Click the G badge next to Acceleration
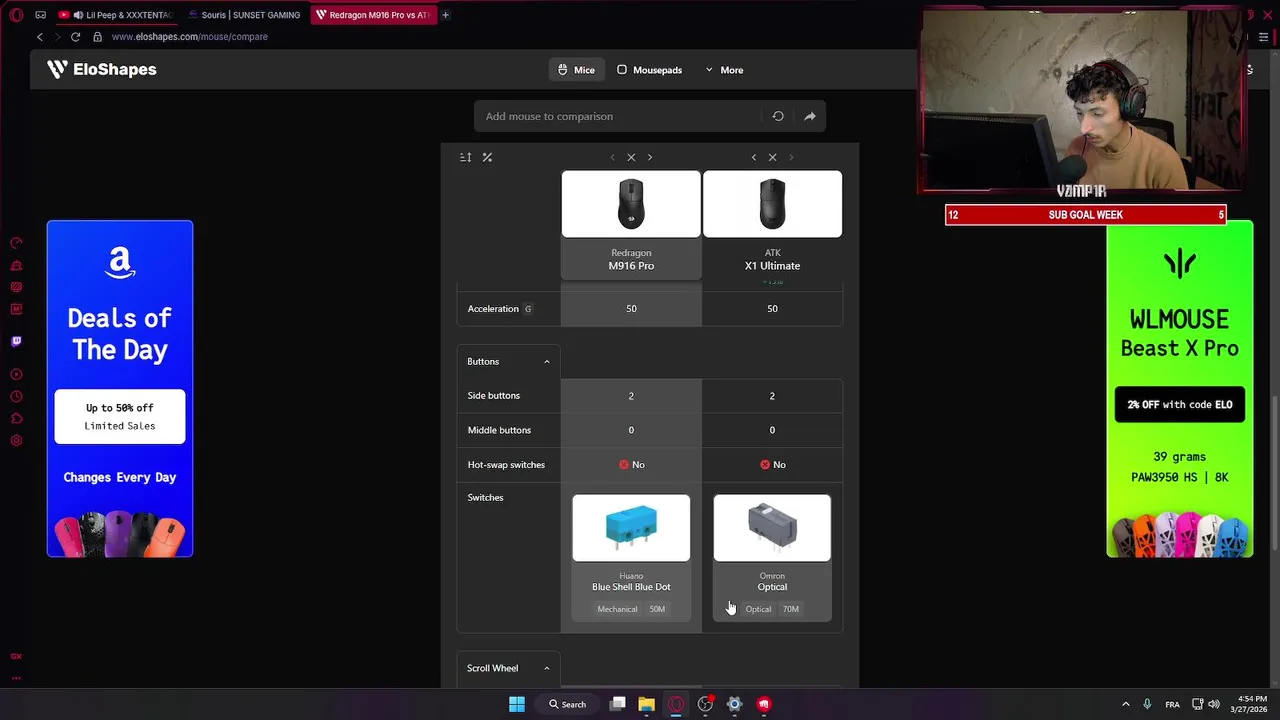Screen dimensions: 1280x720 coord(528,309)
